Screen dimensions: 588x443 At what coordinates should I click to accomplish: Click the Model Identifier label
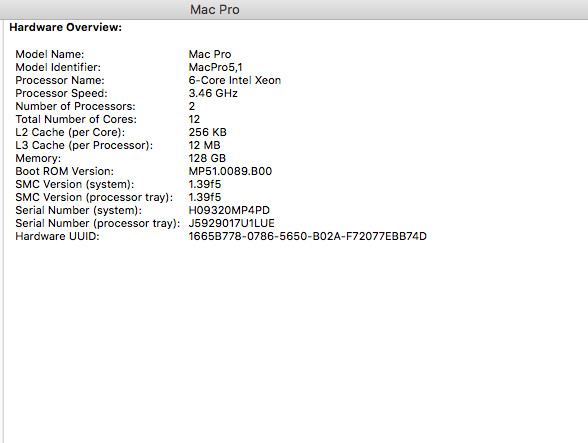click(58, 68)
